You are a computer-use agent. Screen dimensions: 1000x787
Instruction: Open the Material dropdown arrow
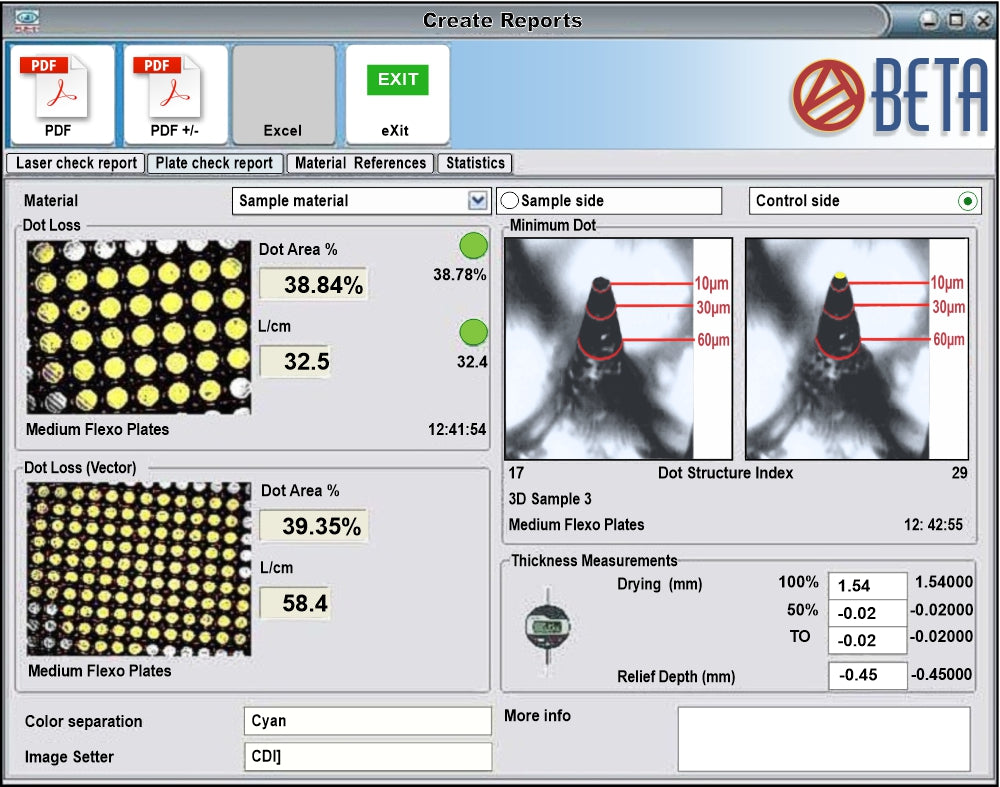477,201
